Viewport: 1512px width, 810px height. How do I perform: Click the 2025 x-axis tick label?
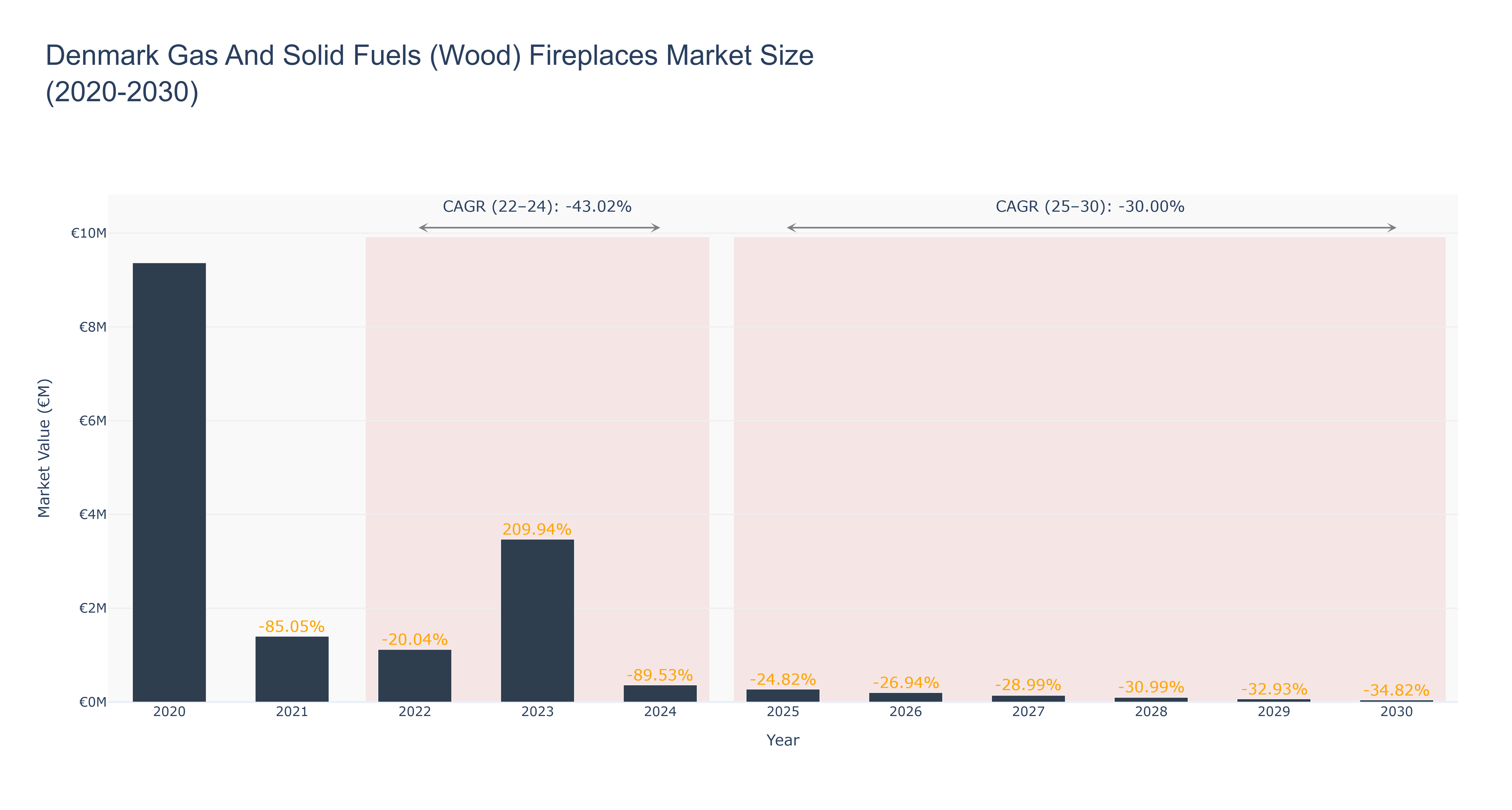coord(782,712)
